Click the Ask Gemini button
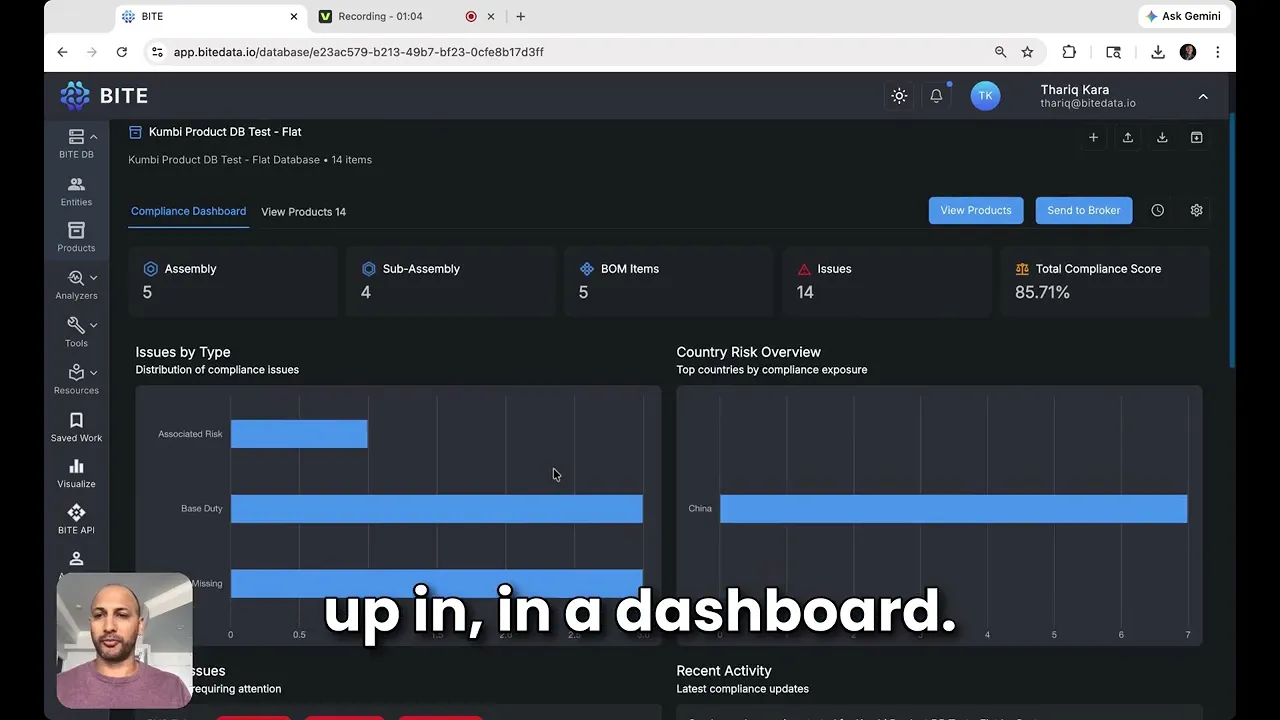 [x=1183, y=16]
